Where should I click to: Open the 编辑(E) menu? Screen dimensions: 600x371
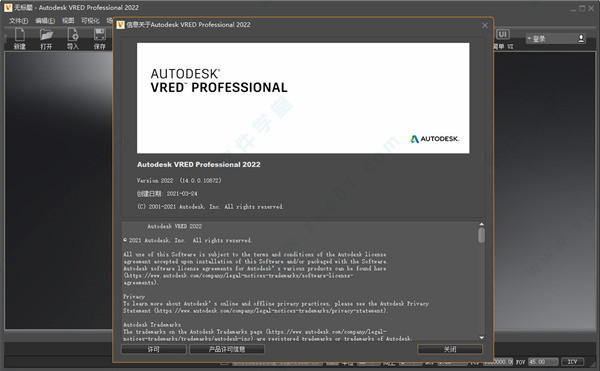45,21
